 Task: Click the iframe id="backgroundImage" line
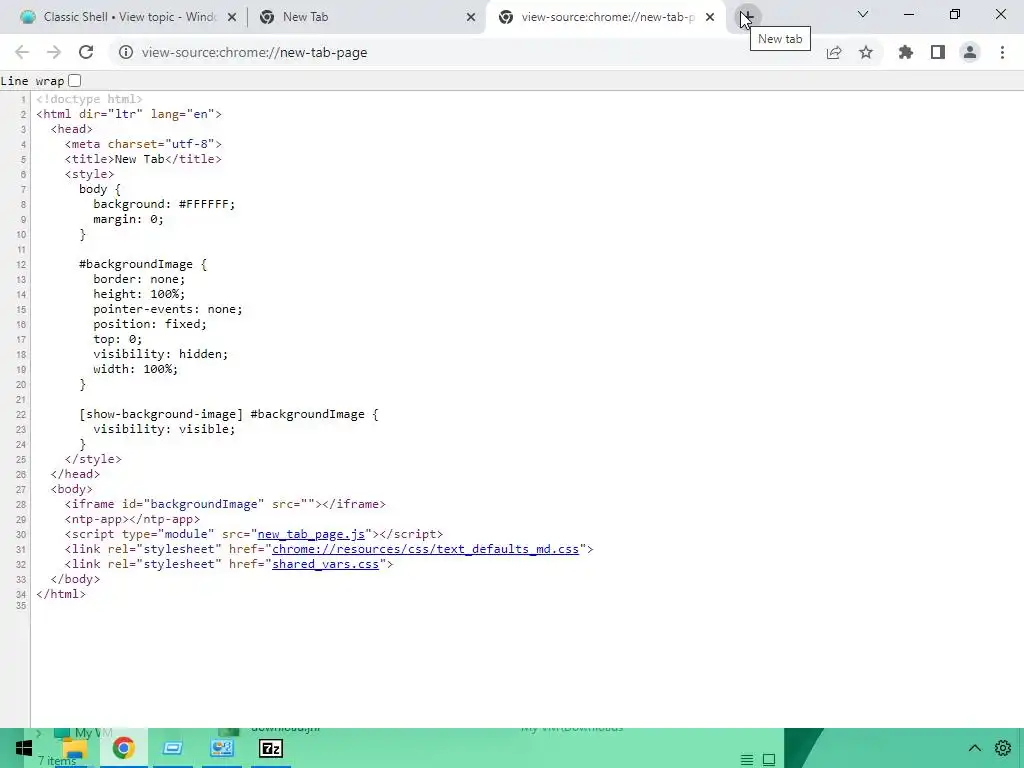225,504
